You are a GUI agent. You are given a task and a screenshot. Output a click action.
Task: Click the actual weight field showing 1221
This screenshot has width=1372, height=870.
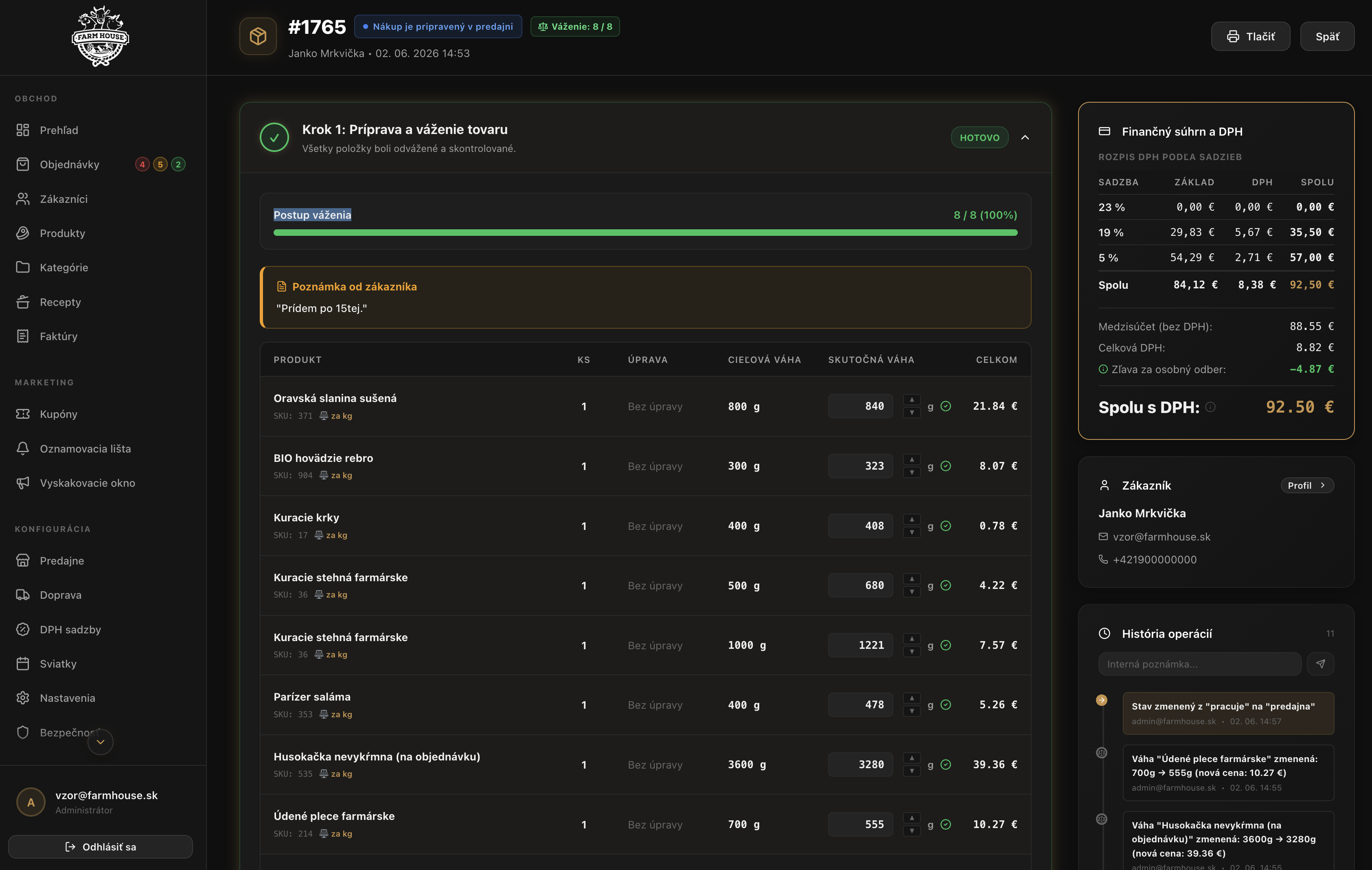(x=860, y=646)
